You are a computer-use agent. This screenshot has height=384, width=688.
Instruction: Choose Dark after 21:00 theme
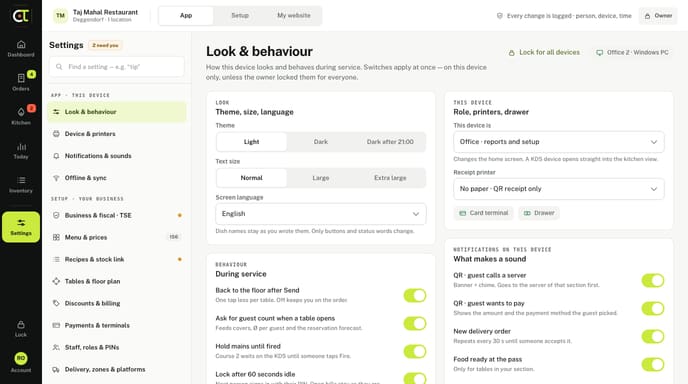(390, 142)
